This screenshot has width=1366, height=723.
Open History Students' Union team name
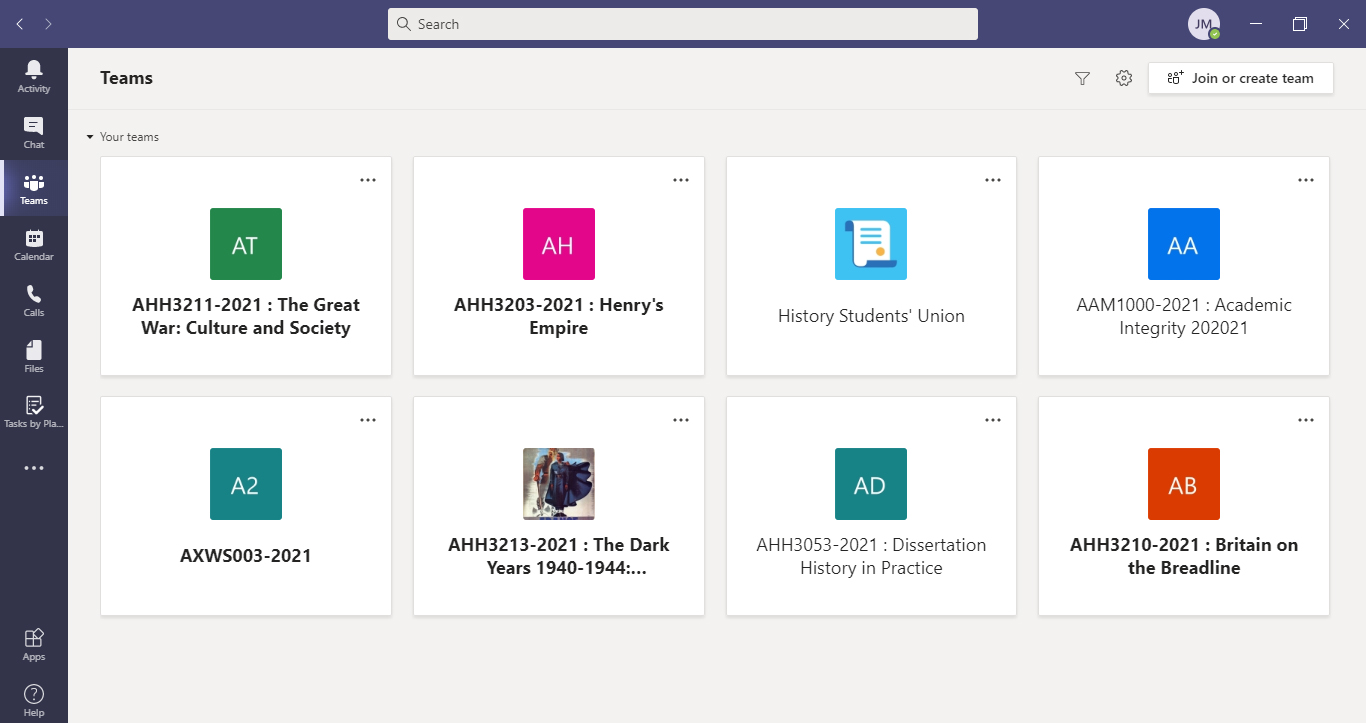click(871, 316)
